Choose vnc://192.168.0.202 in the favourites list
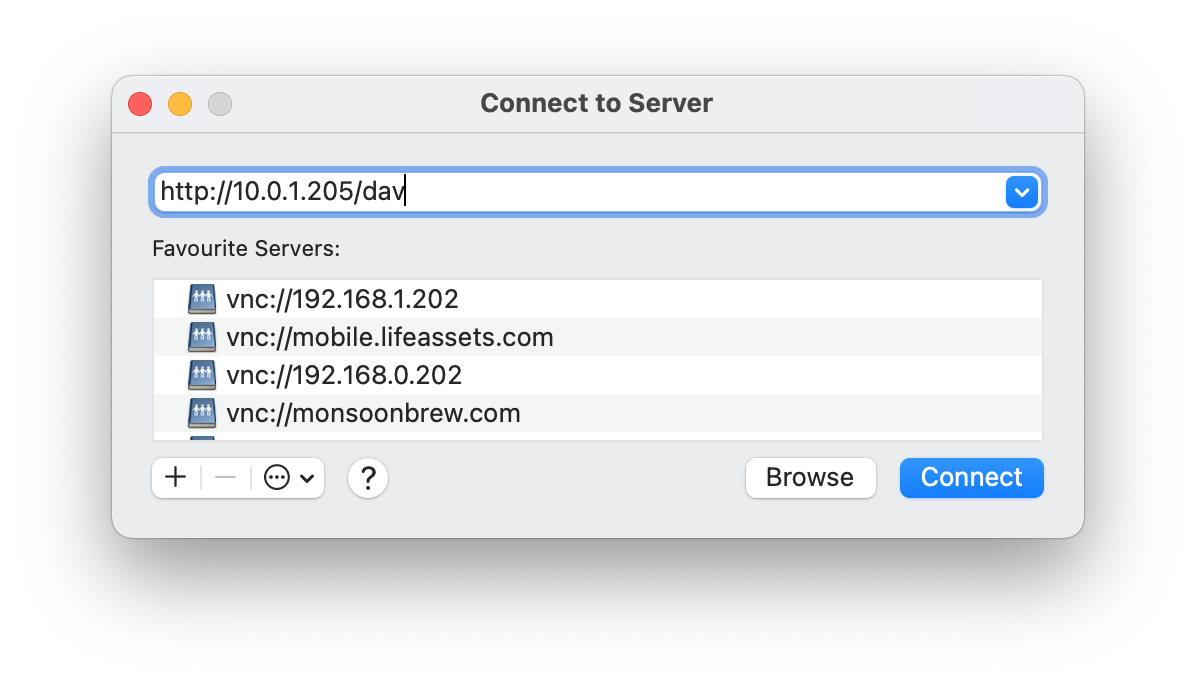 [344, 375]
